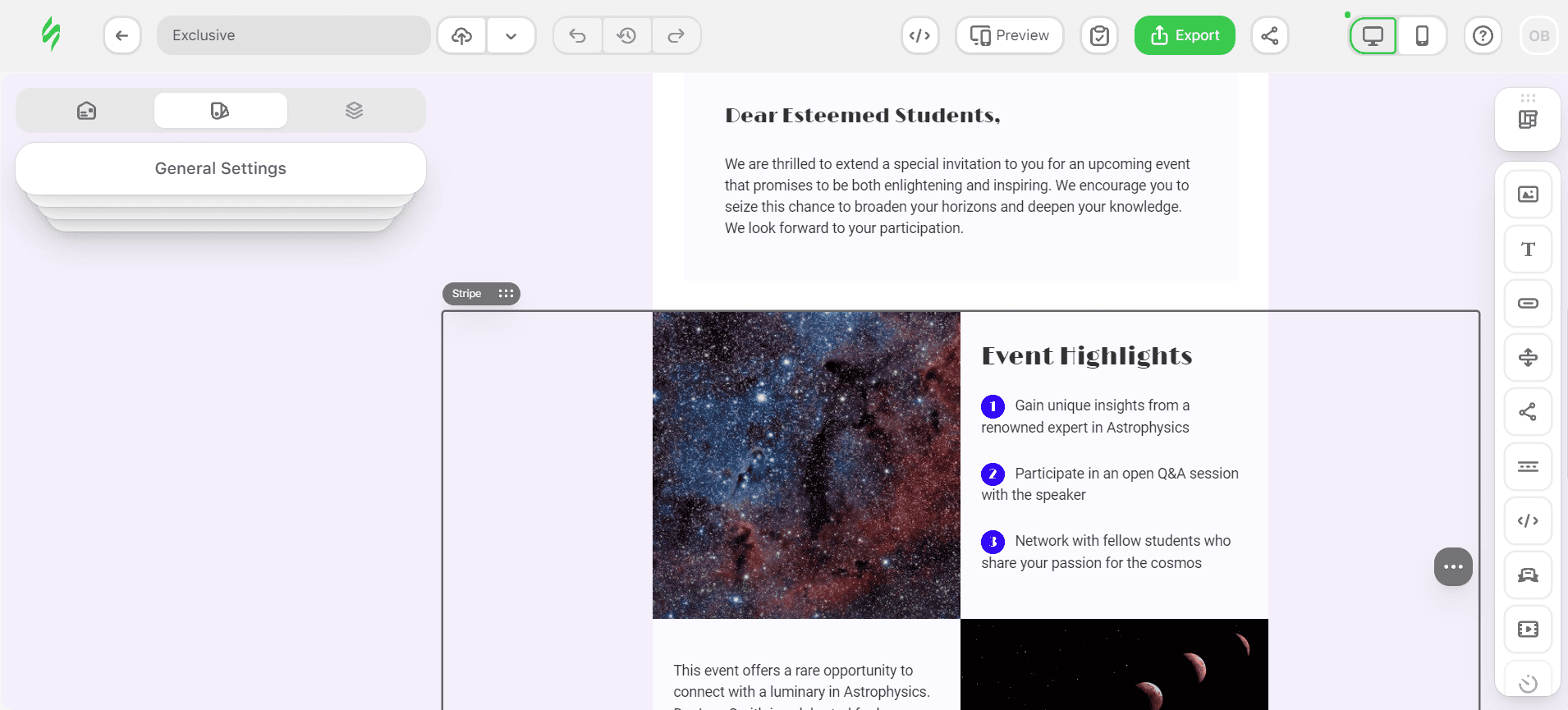The height and width of the screenshot is (710, 1568).
Task: Open version history clock icon
Action: [626, 35]
